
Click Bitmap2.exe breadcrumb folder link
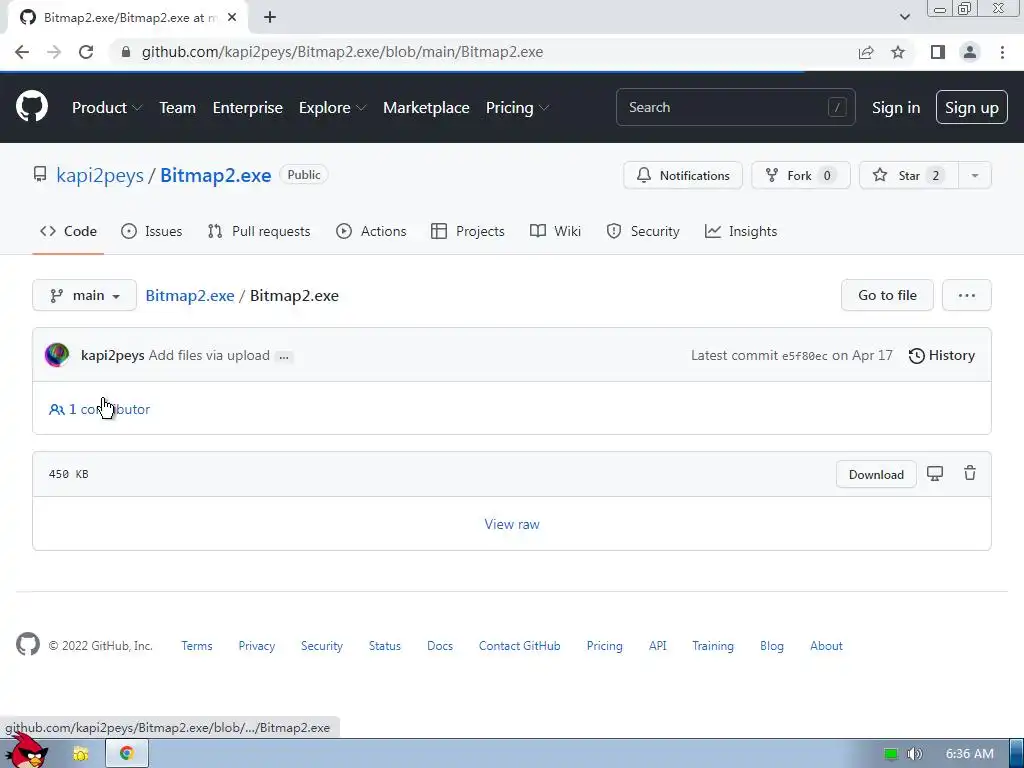(x=189, y=295)
